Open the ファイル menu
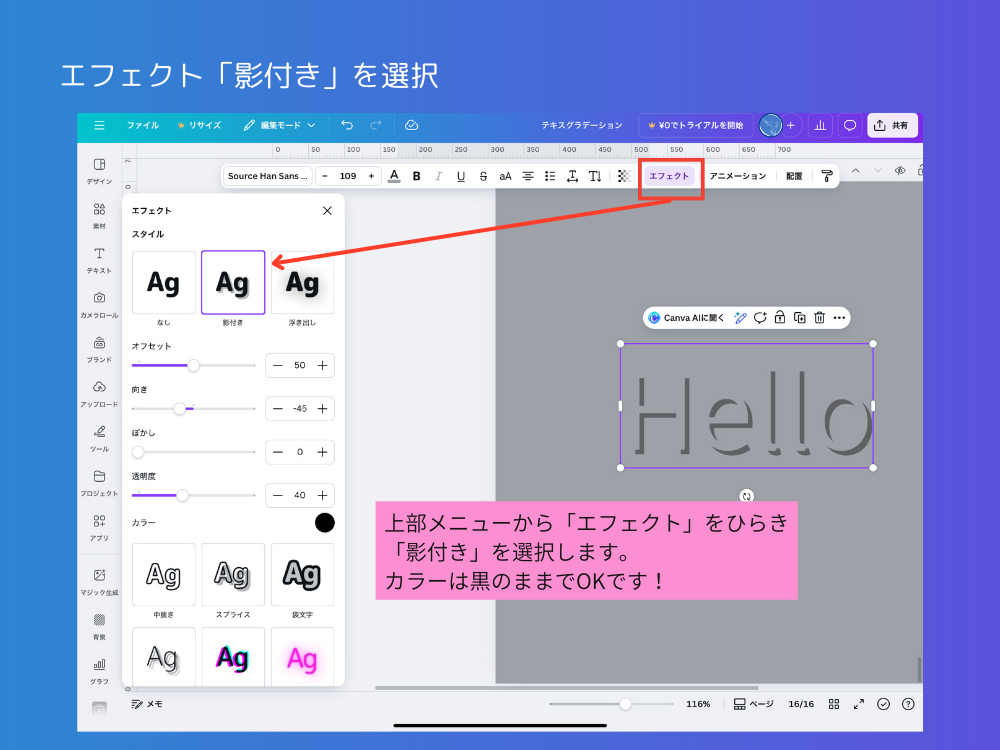 point(142,125)
